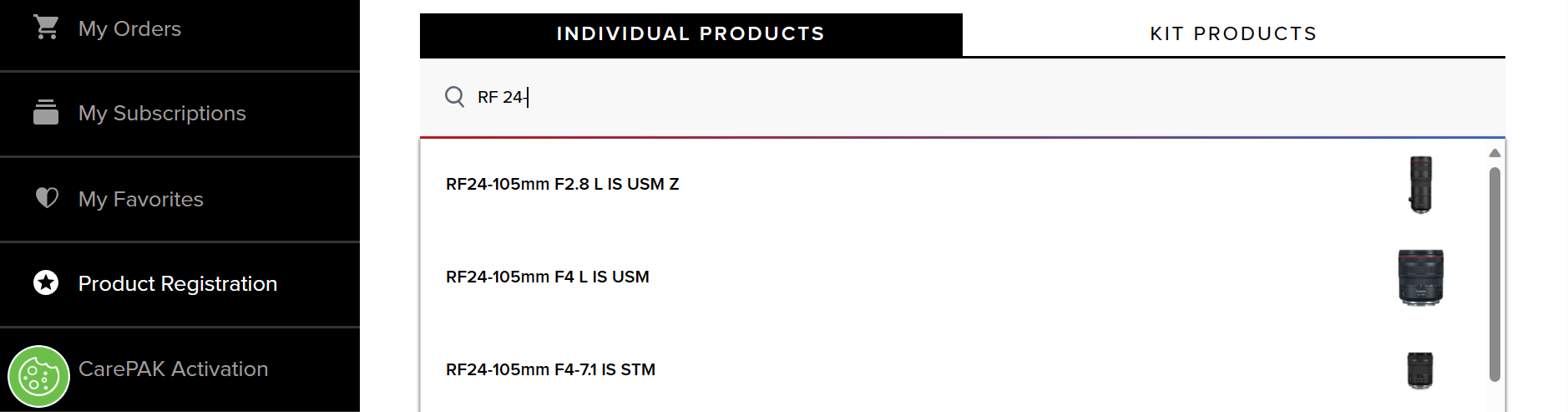This screenshot has height=412, width=1568.
Task: Click the Product Registration star icon
Action: [x=46, y=282]
